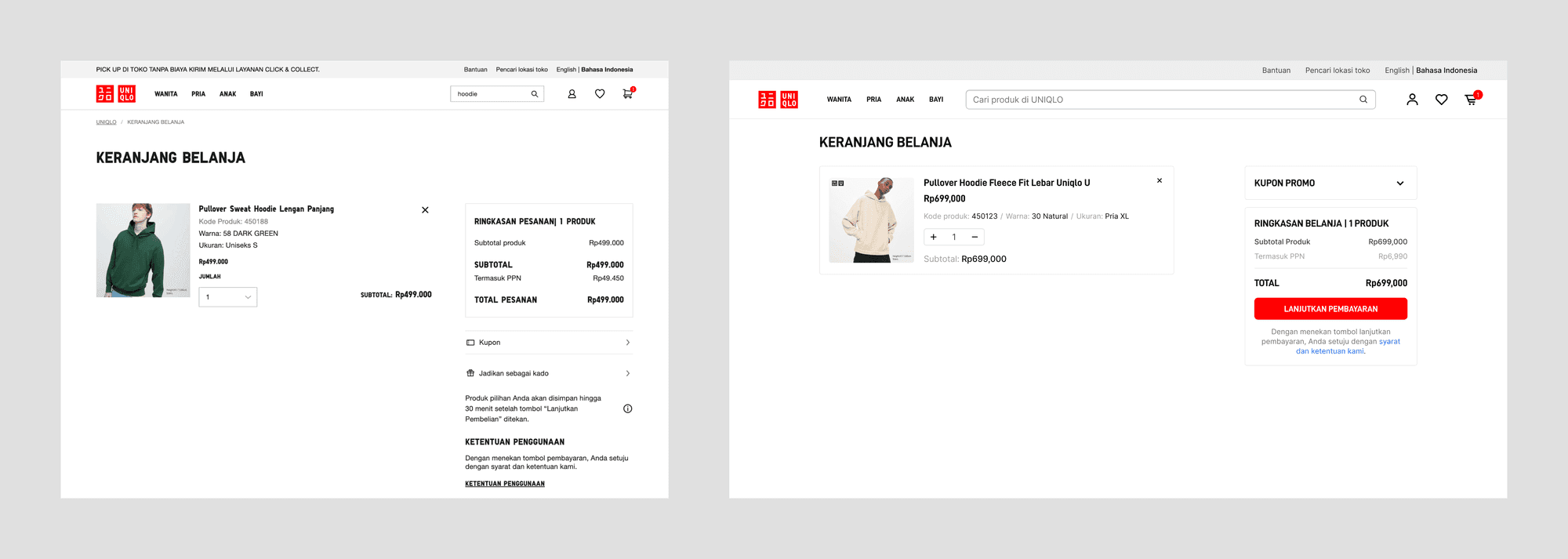Switch to English on left page
The width and height of the screenshot is (1568, 559).
[566, 70]
